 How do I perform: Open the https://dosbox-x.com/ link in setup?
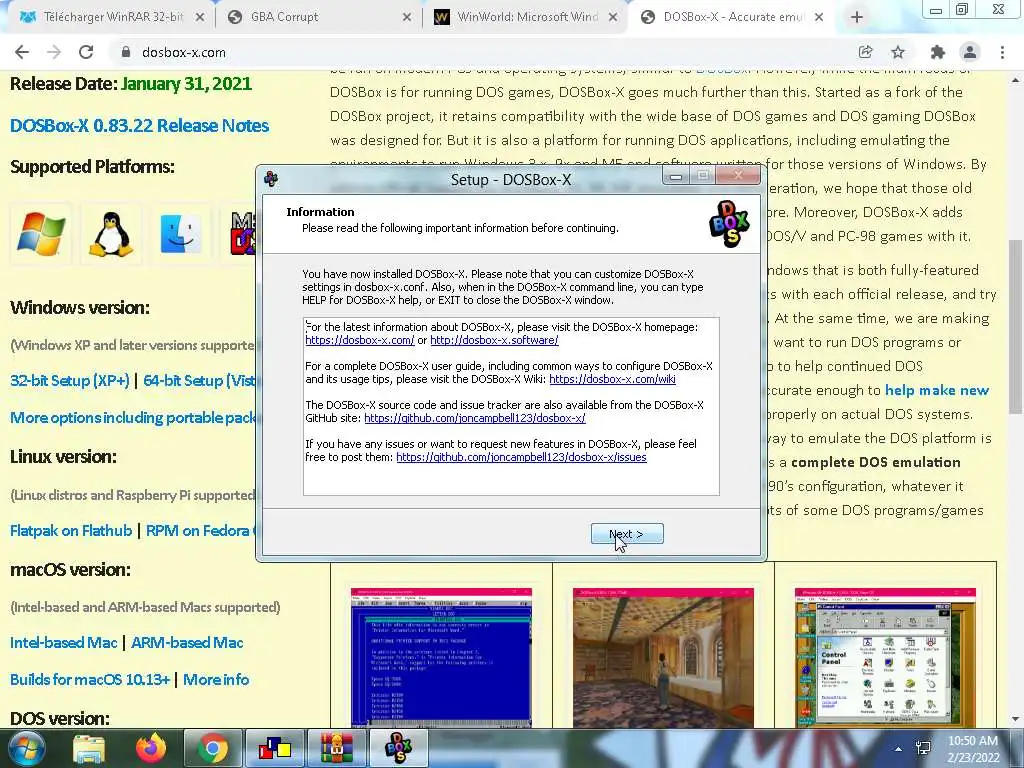(360, 340)
